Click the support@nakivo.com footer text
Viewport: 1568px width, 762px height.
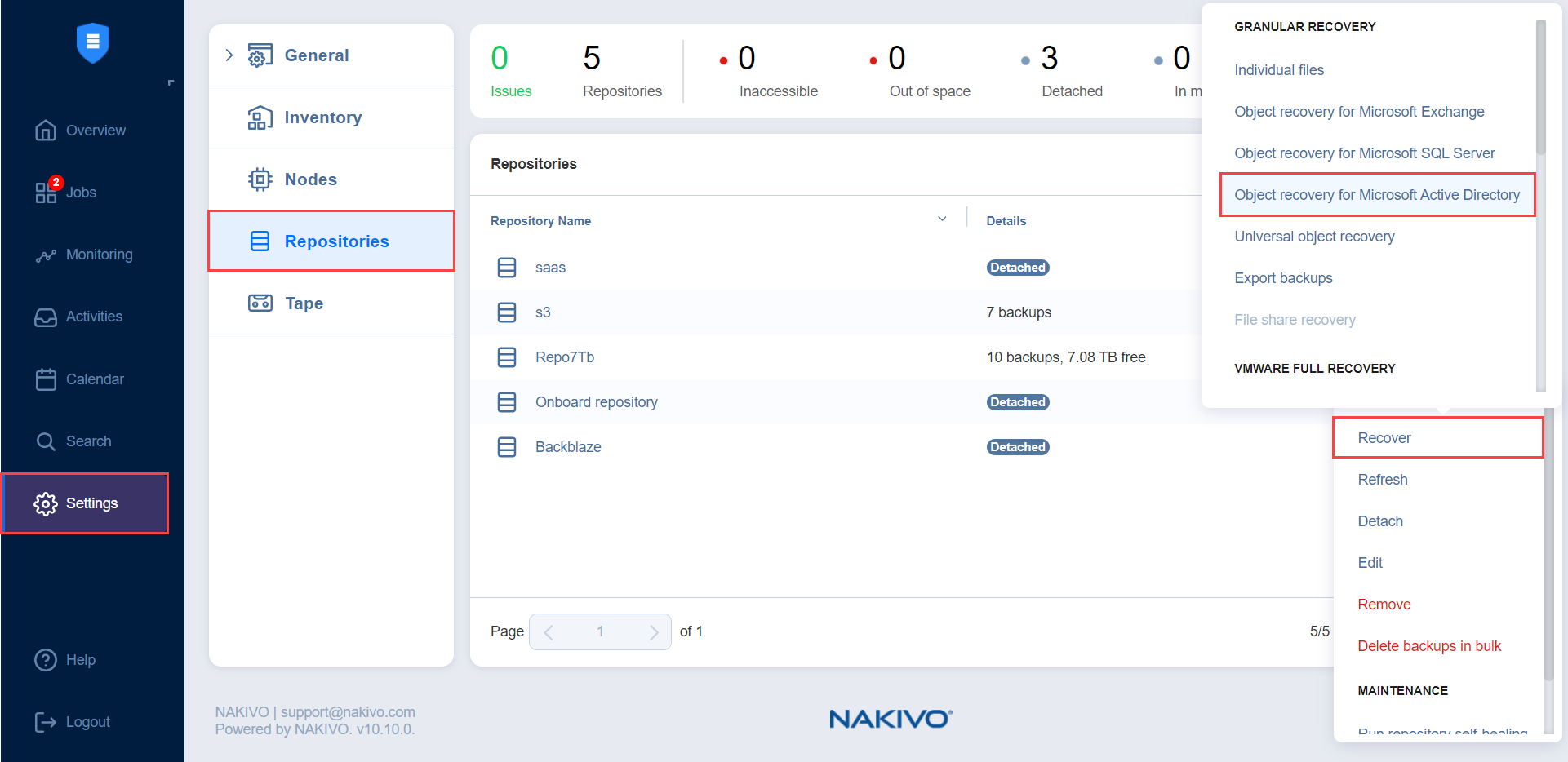(348, 712)
